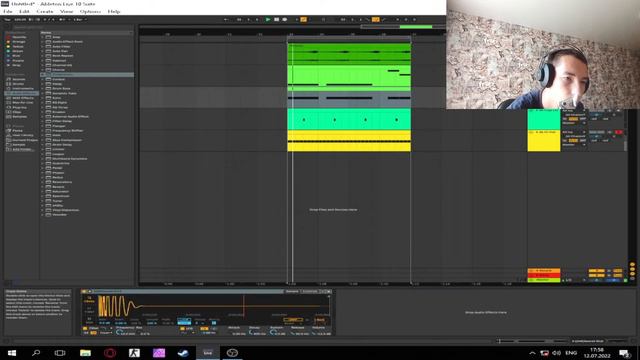Toggle the Simpler device activator
This screenshot has width=640, height=360.
84,291
